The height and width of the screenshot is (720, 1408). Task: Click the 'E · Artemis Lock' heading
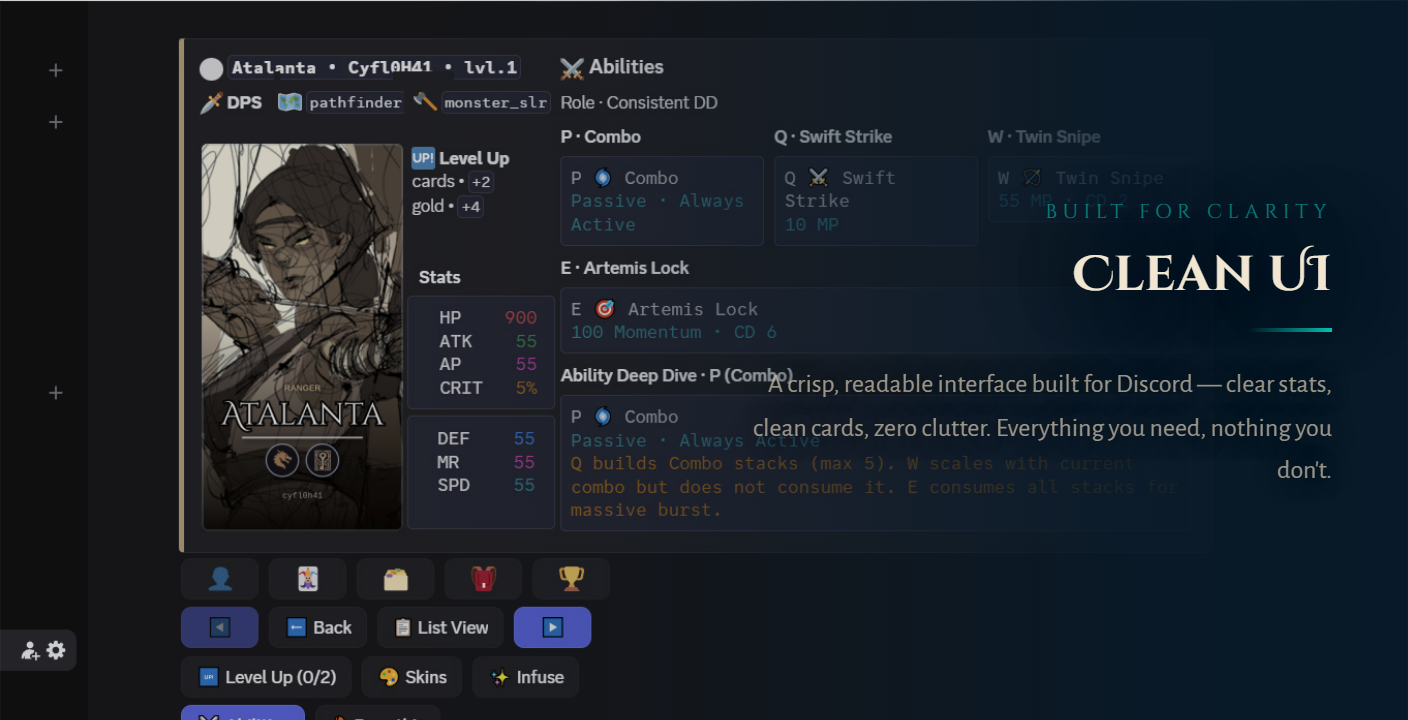coord(625,268)
